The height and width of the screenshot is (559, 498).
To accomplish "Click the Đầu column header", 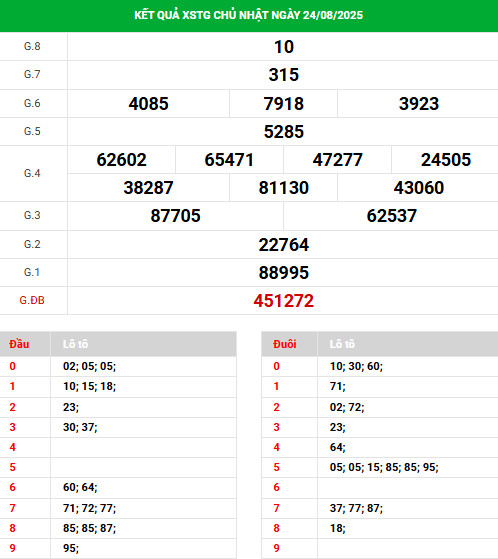I will [19, 344].
